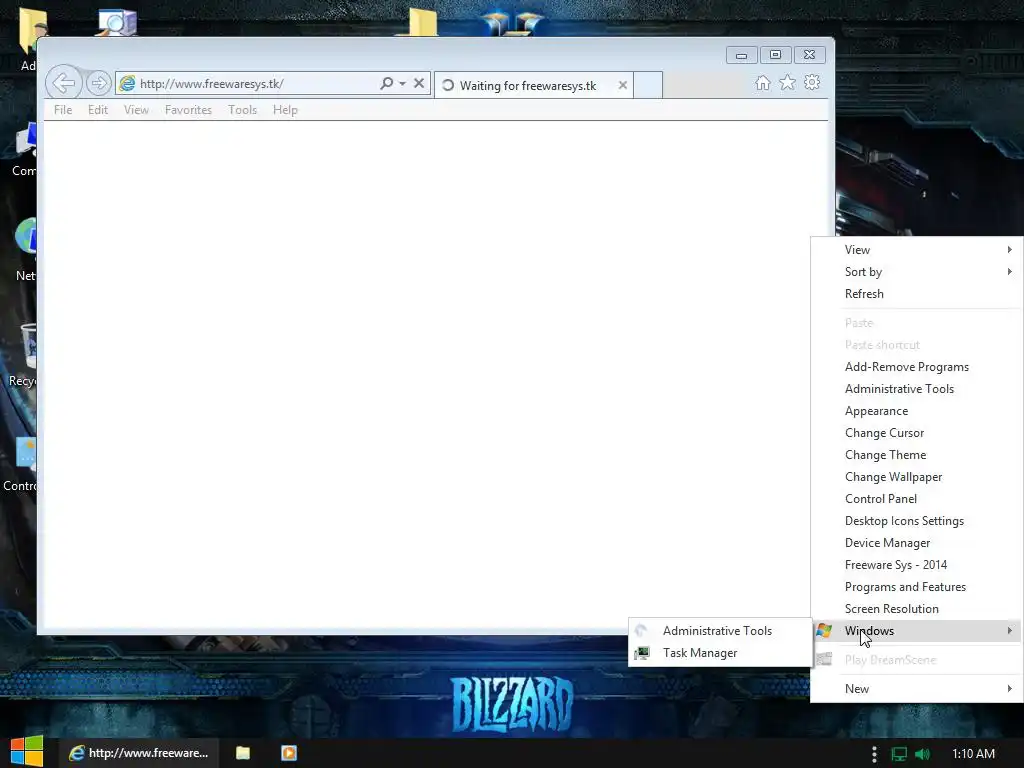This screenshot has width=1024, height=768.
Task: Stop loading with the address bar X
Action: pos(419,83)
